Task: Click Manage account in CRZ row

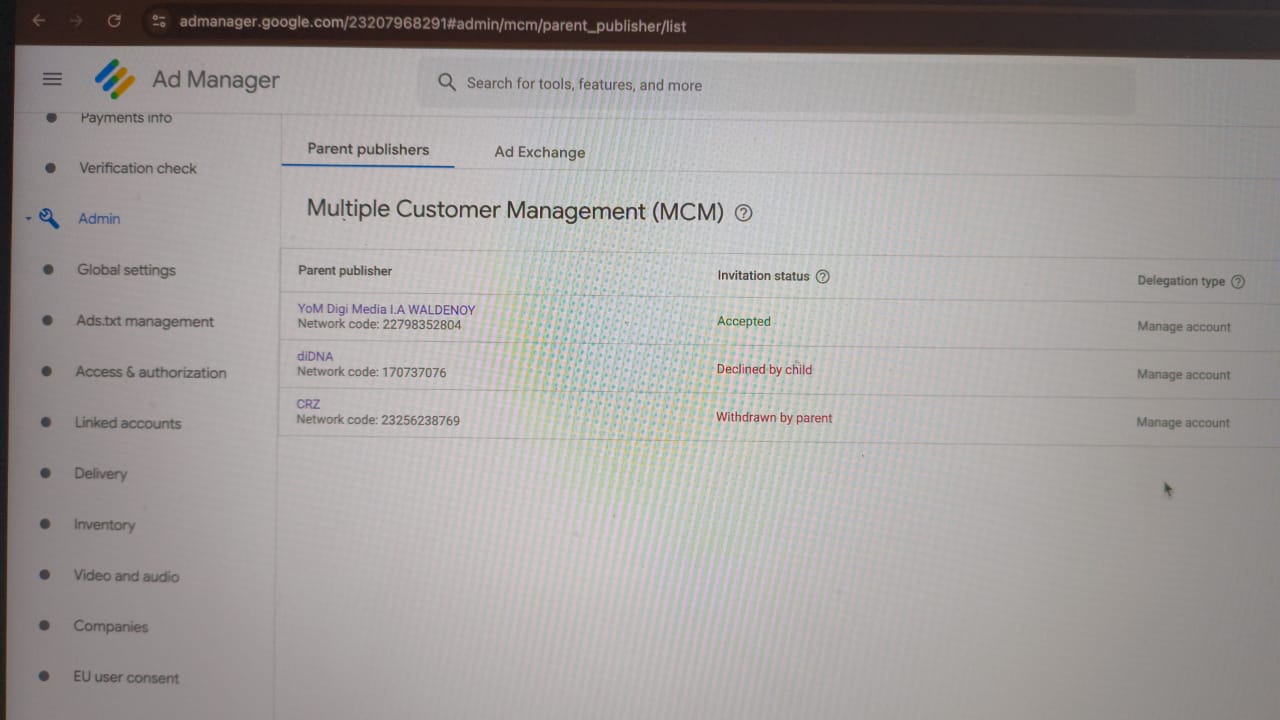Action: pos(1183,423)
